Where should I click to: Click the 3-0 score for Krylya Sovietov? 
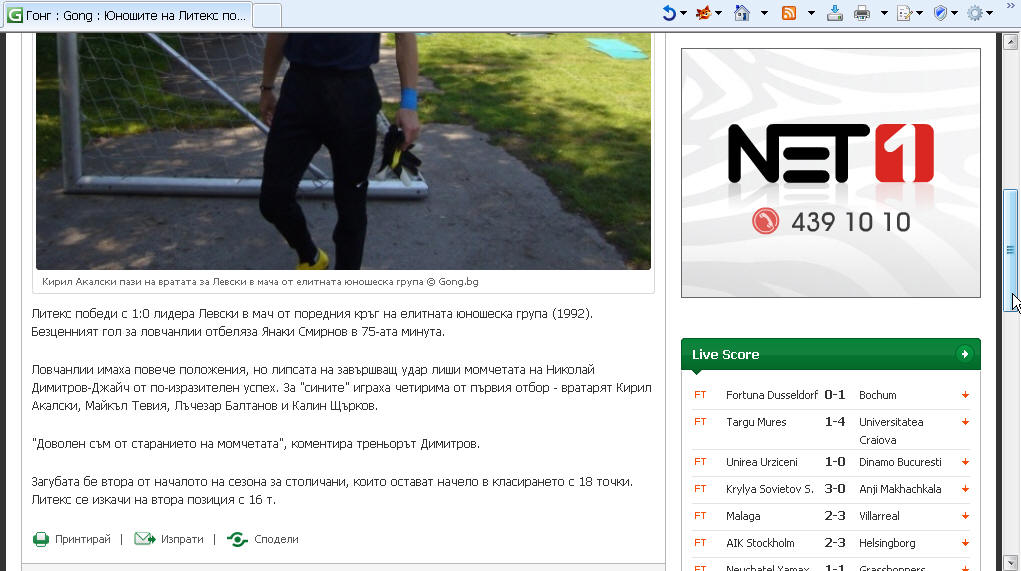click(835, 489)
